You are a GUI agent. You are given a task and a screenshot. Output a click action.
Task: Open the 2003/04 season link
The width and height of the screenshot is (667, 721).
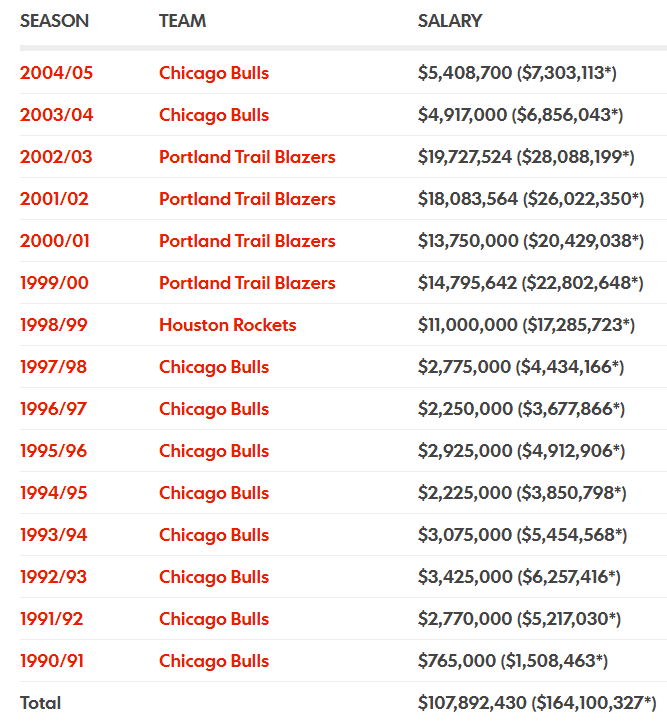tap(56, 114)
